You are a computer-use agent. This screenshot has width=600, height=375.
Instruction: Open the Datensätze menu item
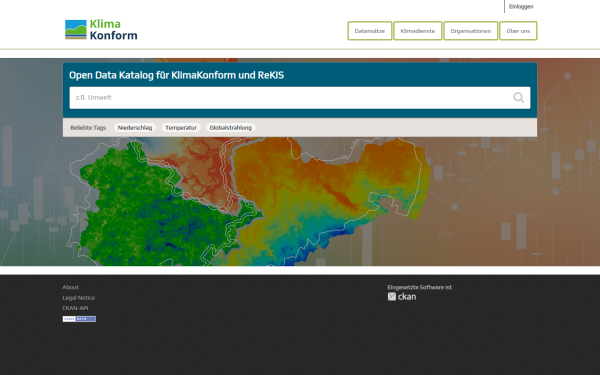[370, 31]
